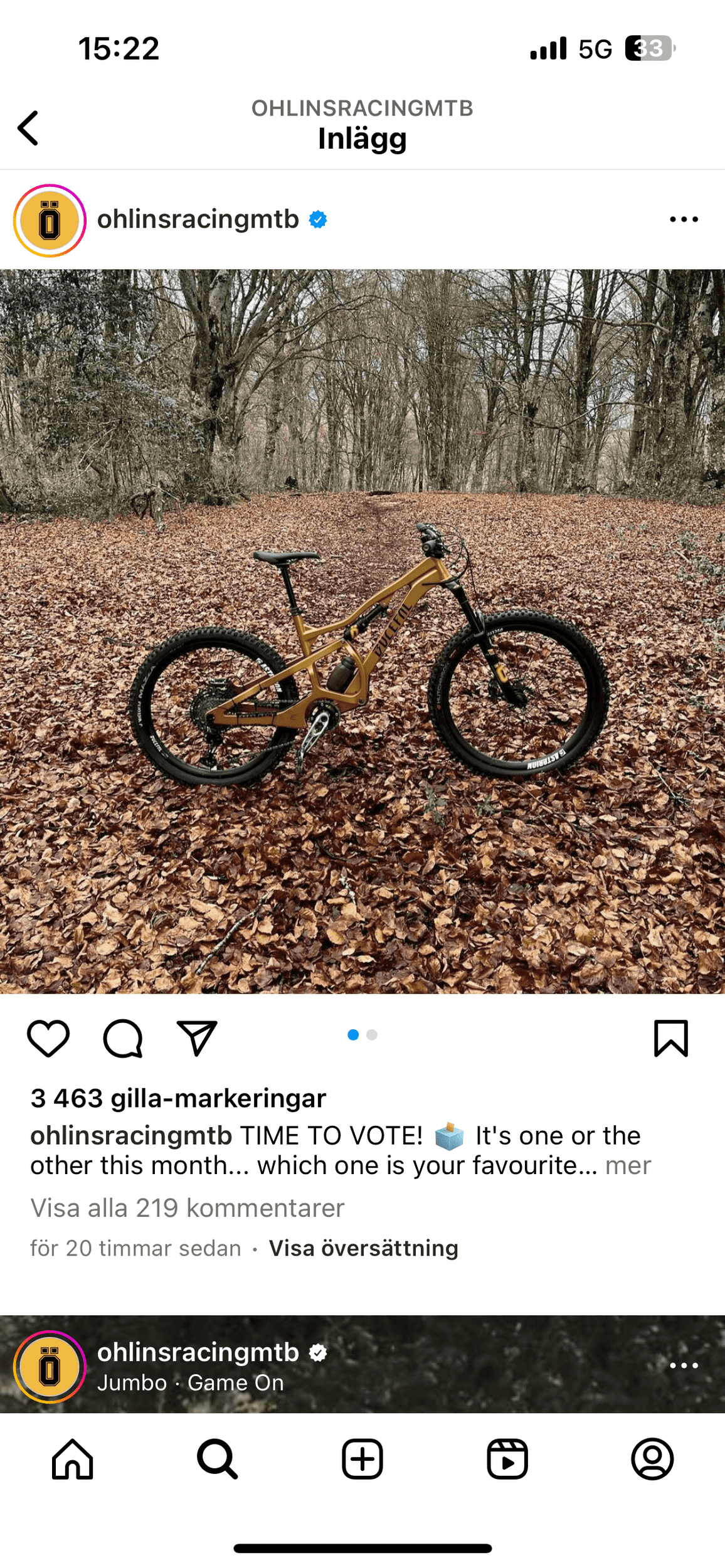Tap 'Visa alla 219 kommentarer' link

tap(188, 1208)
